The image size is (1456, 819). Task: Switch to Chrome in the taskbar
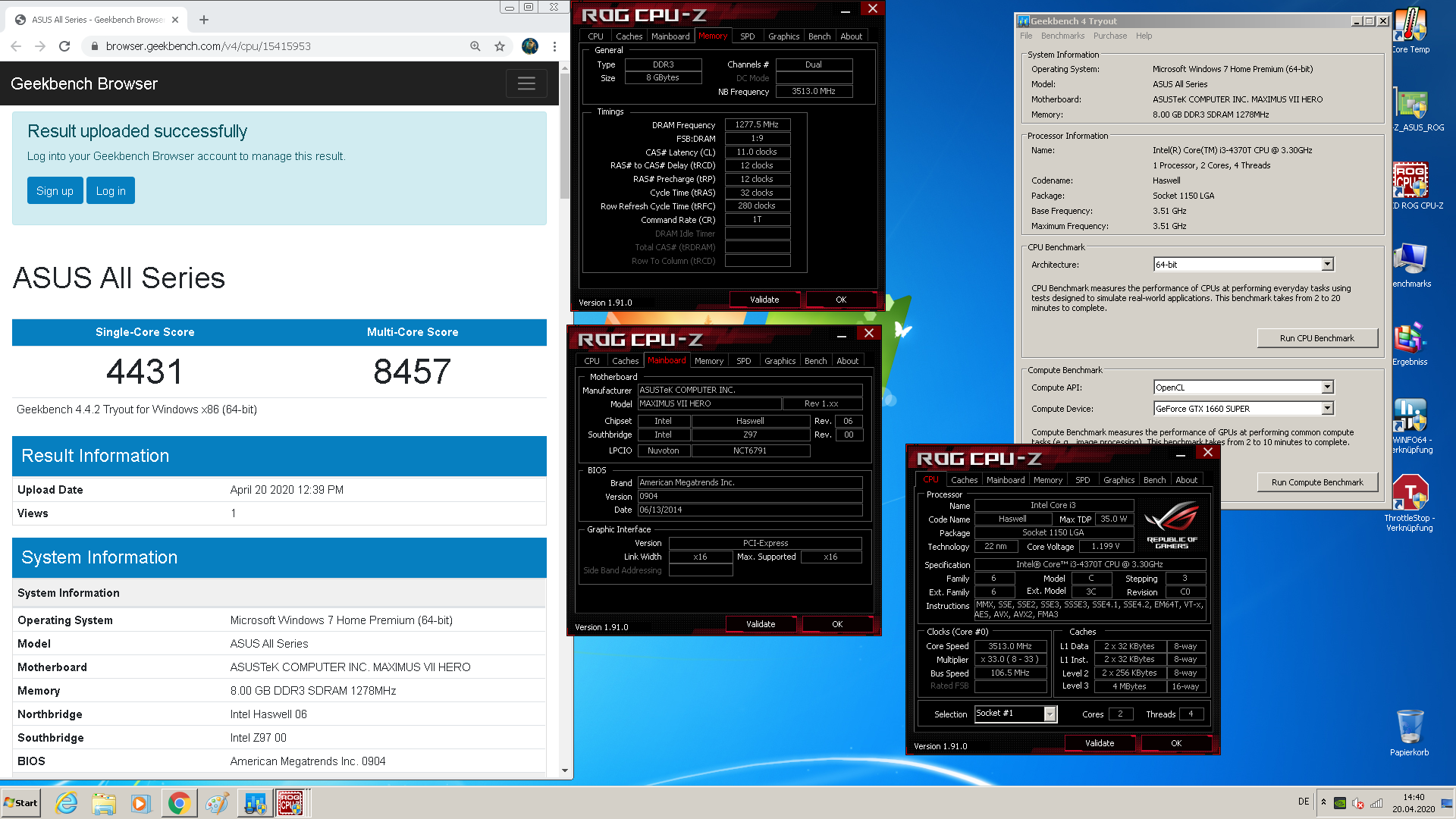179,803
